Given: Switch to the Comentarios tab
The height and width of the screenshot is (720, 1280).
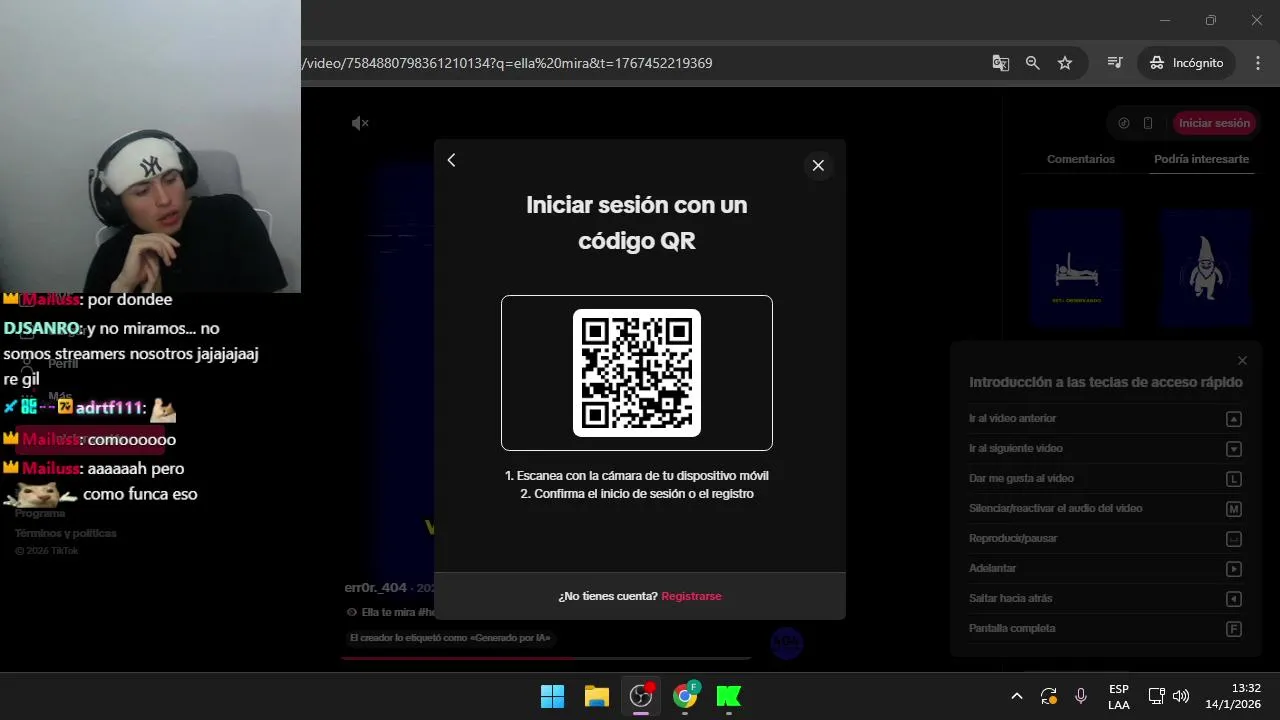Looking at the screenshot, I should pos(1080,159).
